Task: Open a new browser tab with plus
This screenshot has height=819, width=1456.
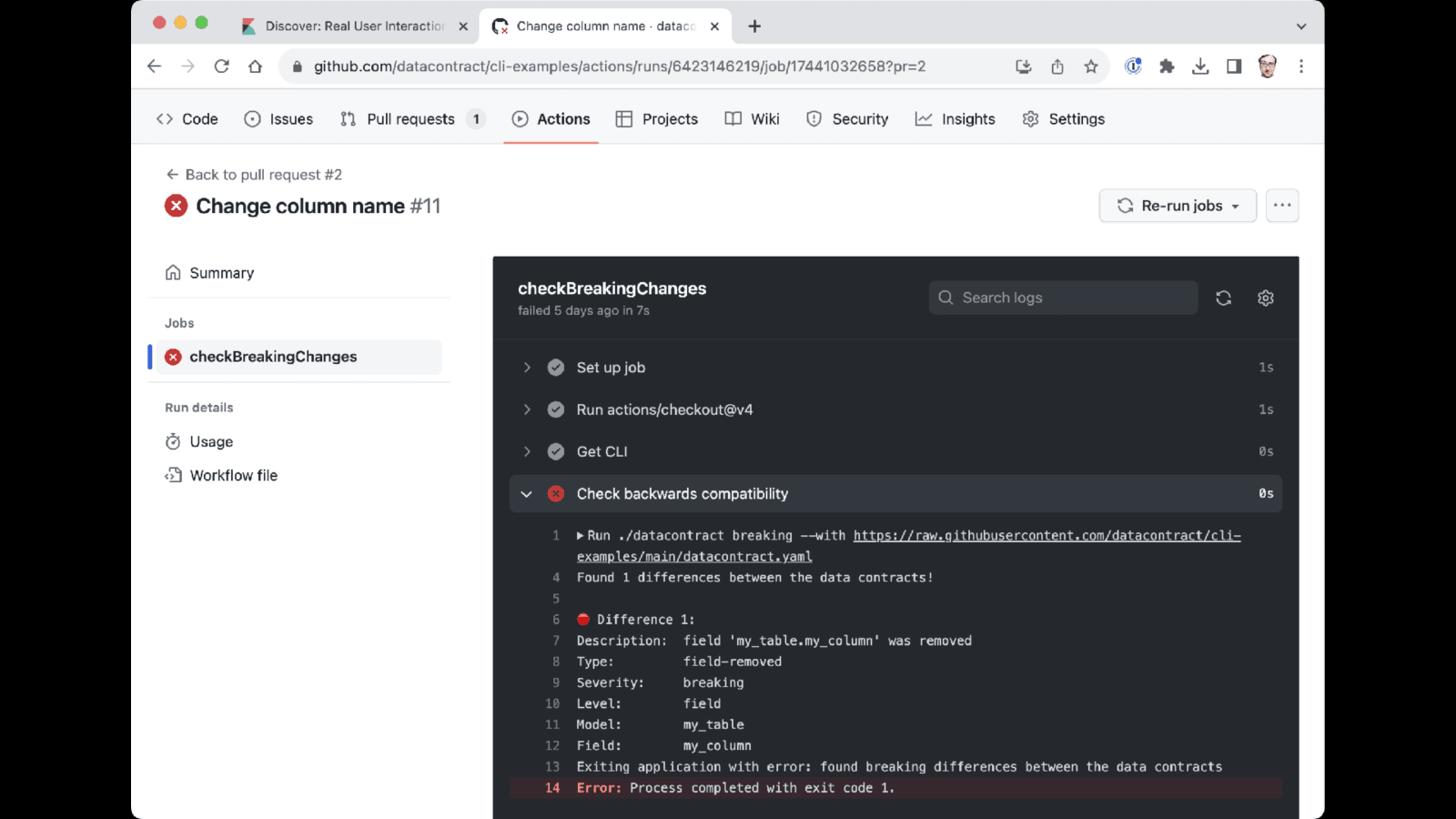Action: click(x=754, y=26)
